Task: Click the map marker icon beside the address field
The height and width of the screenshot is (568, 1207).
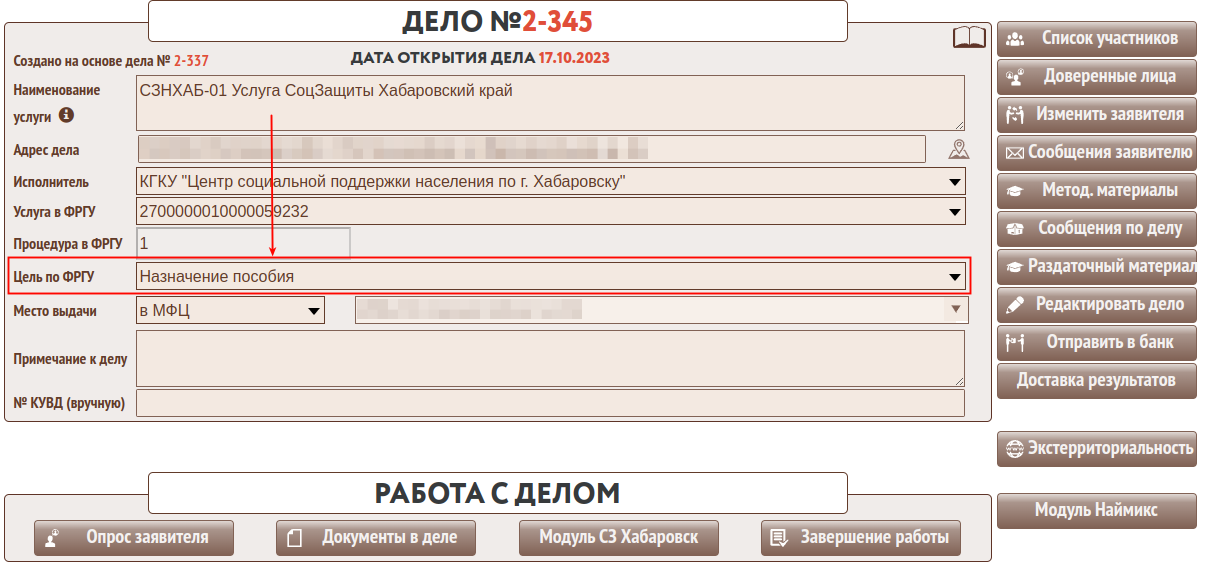Action: (958, 150)
